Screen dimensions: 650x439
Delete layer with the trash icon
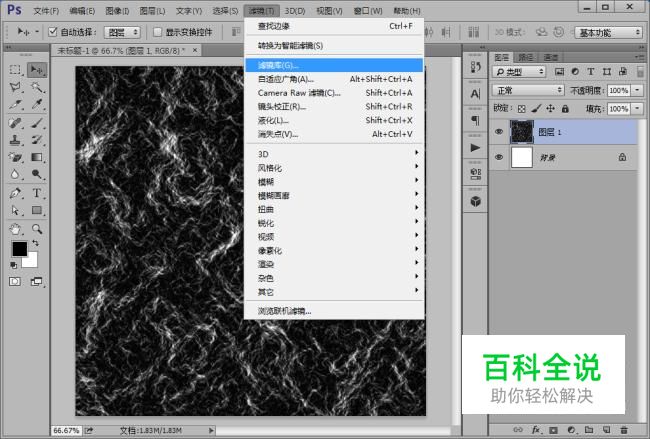click(624, 430)
